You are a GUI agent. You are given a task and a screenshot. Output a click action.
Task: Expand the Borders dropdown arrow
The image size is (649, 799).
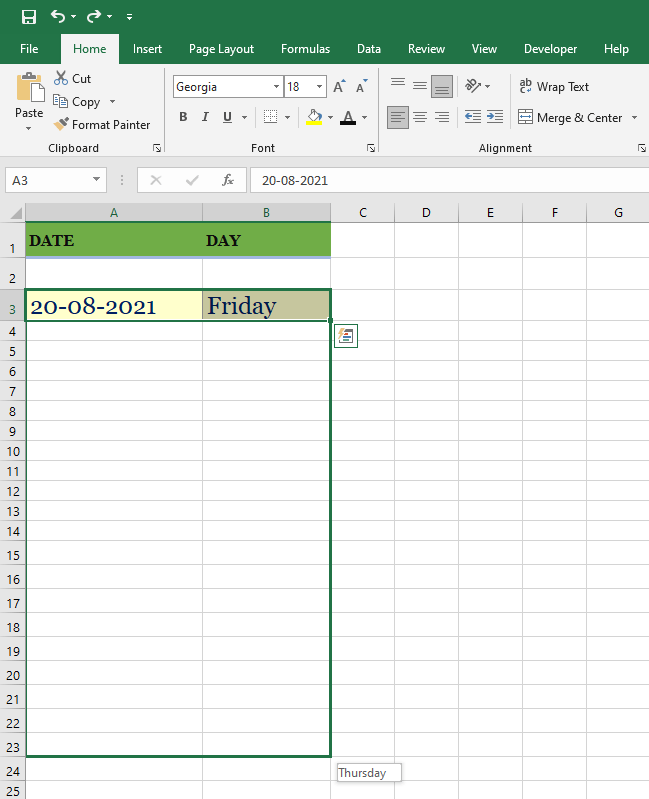pos(287,118)
